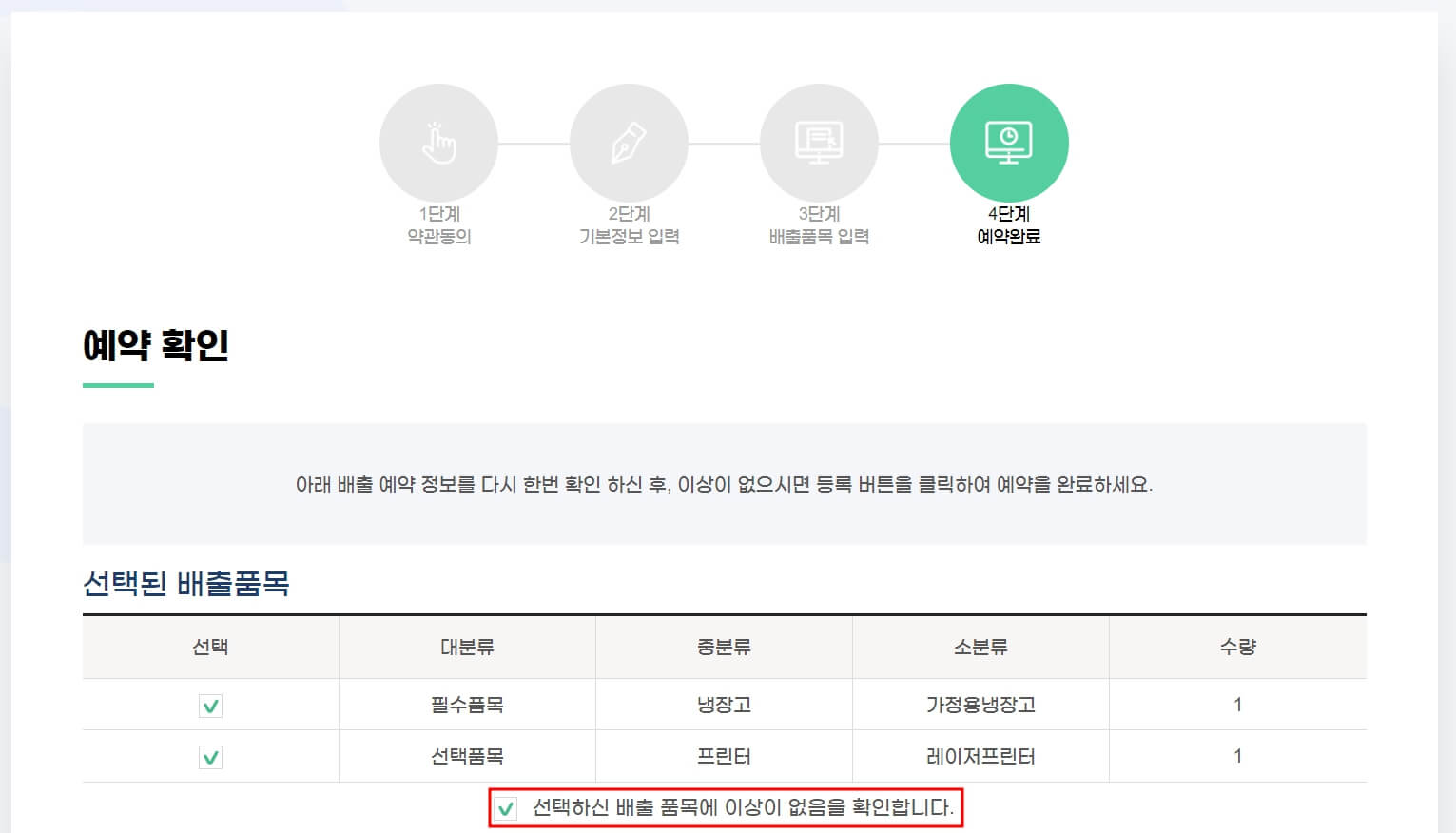Viewport: 1456px width, 833px height.
Task: Click the green underline below 예약 확인
Action: click(x=117, y=383)
